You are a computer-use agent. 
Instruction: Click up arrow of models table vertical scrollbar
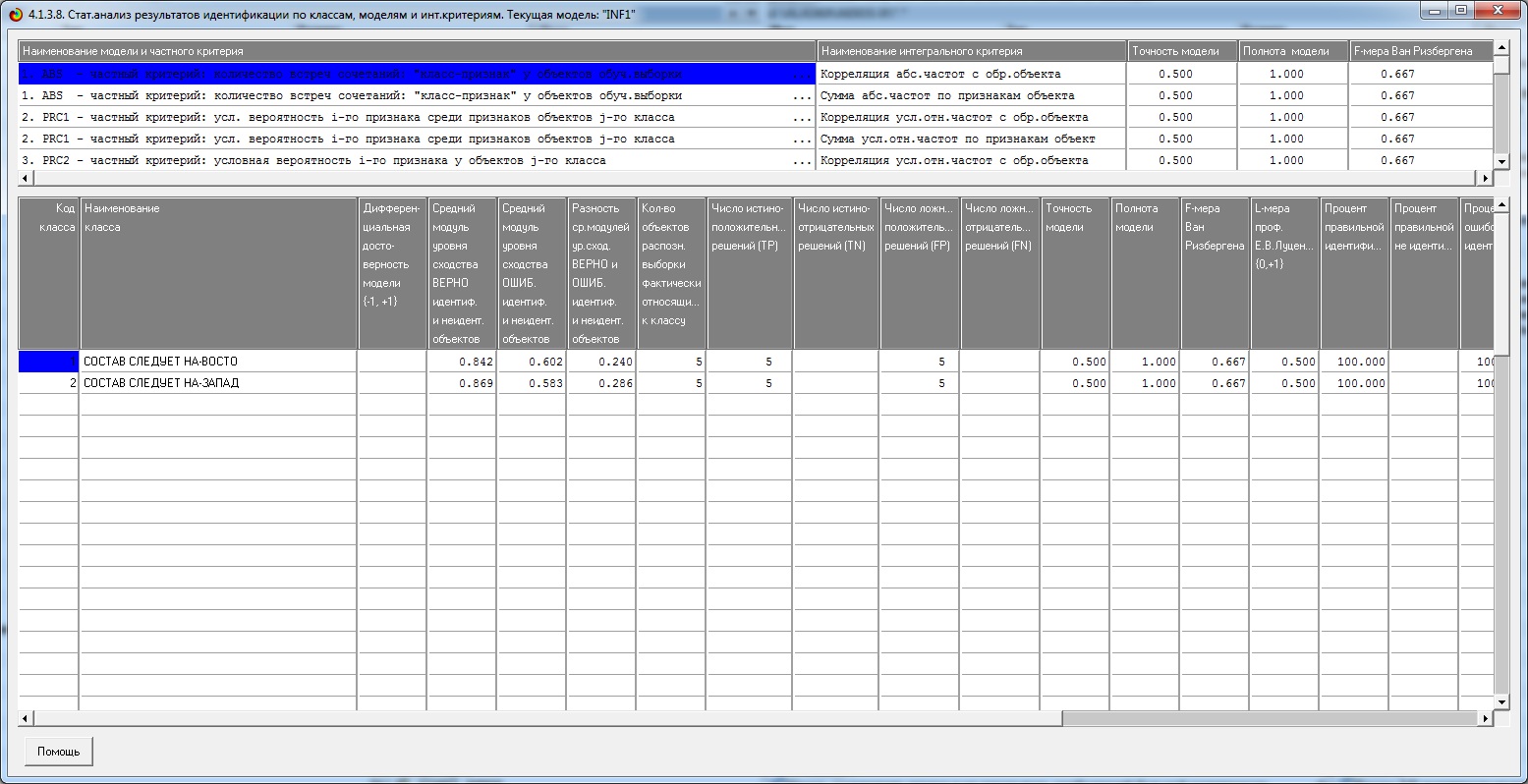point(1500,48)
